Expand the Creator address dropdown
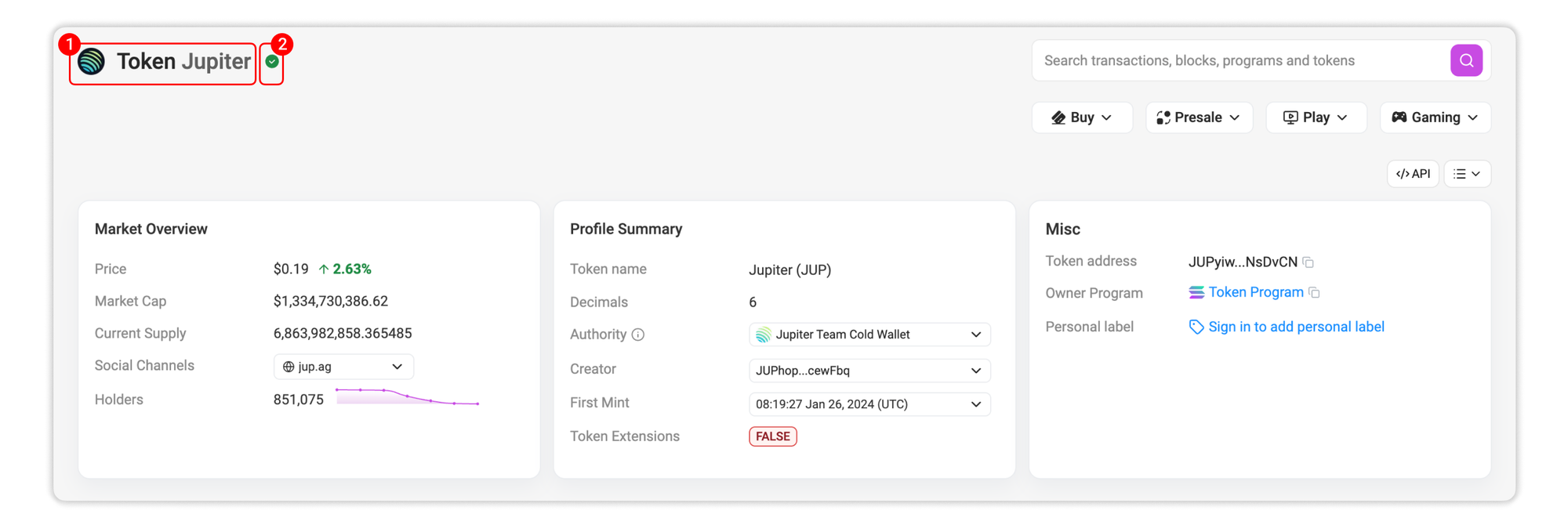 pos(869,371)
